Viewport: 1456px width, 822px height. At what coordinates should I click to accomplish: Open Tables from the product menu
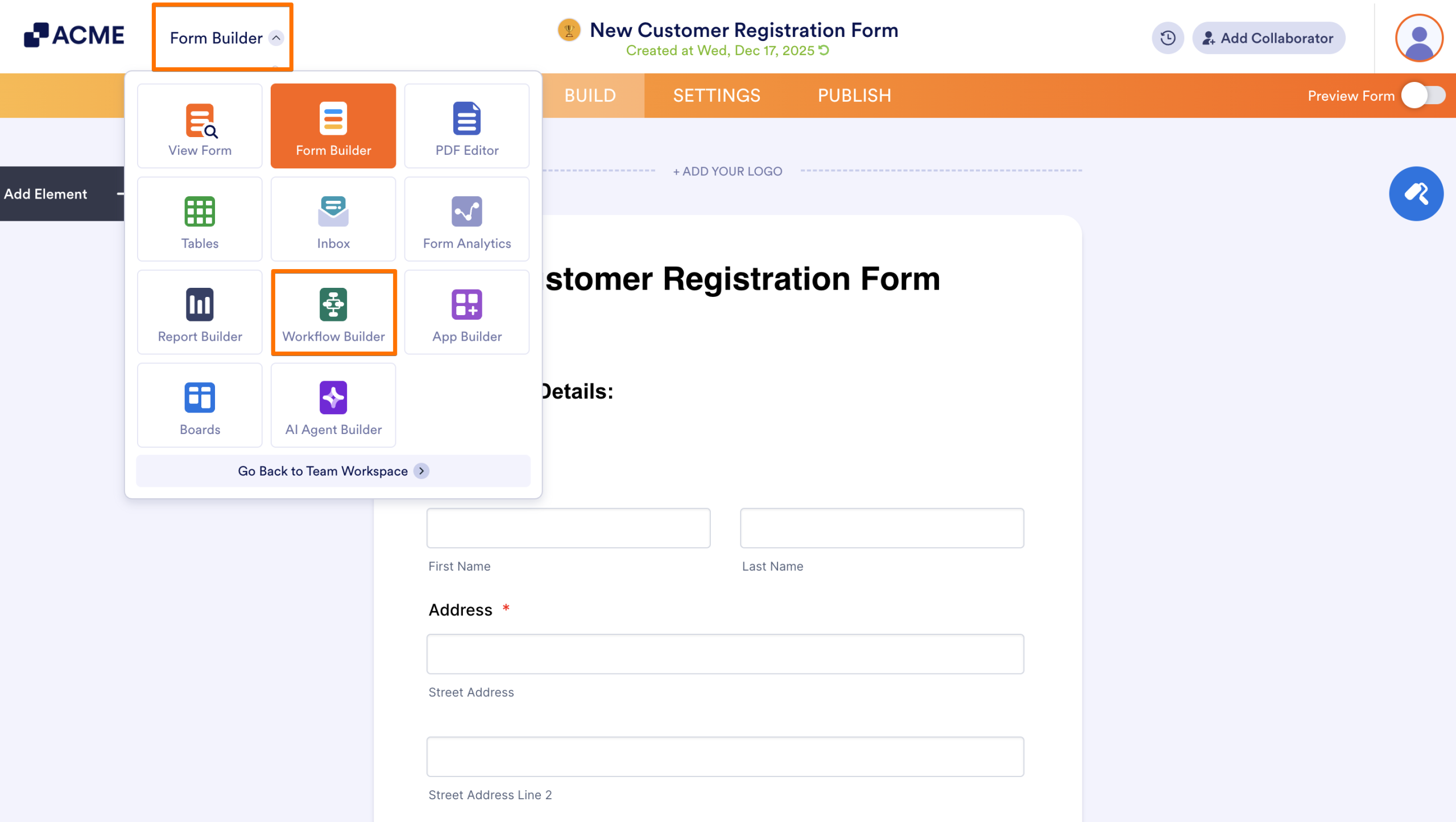199,219
